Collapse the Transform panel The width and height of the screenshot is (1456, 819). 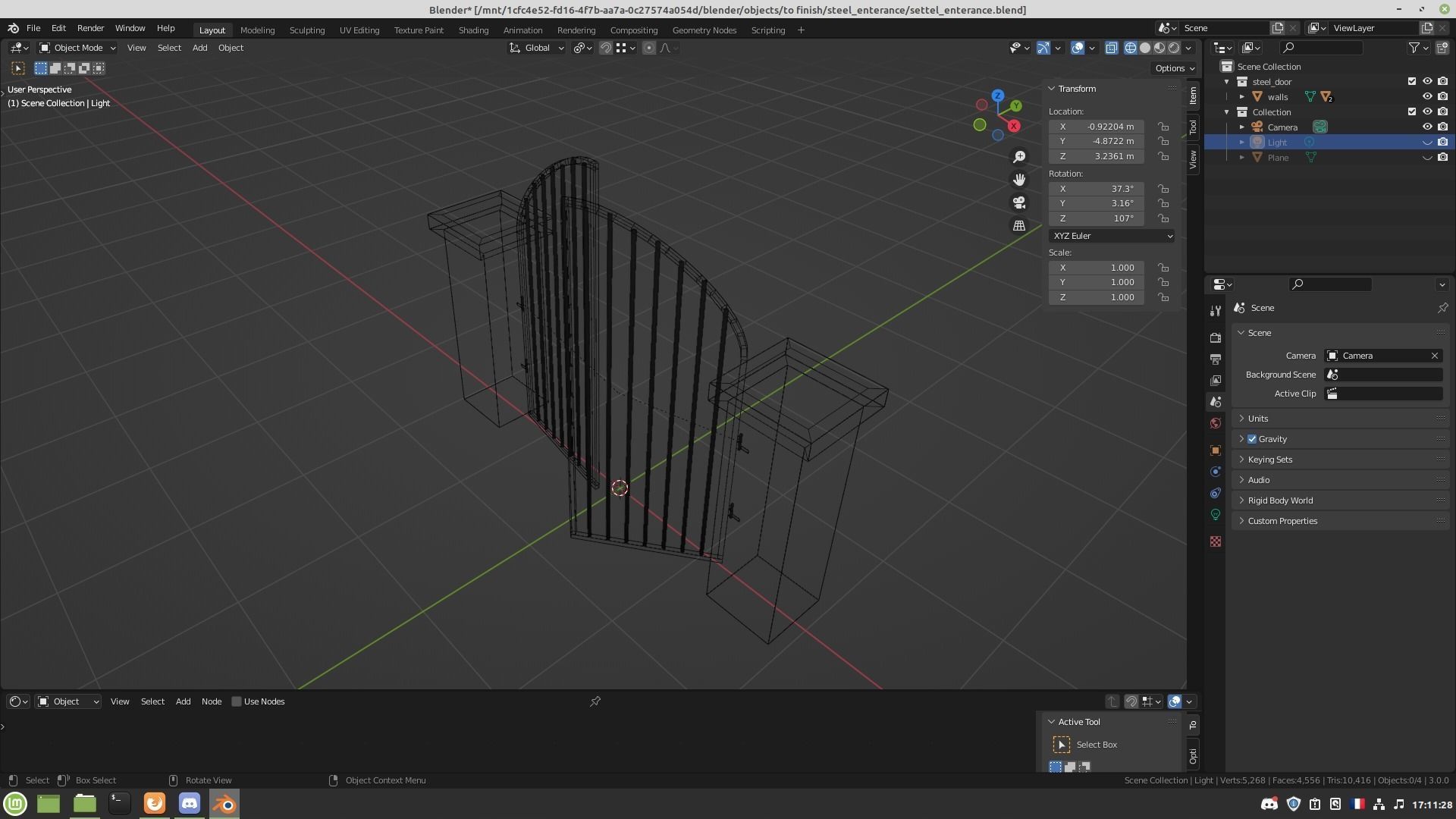point(1052,89)
